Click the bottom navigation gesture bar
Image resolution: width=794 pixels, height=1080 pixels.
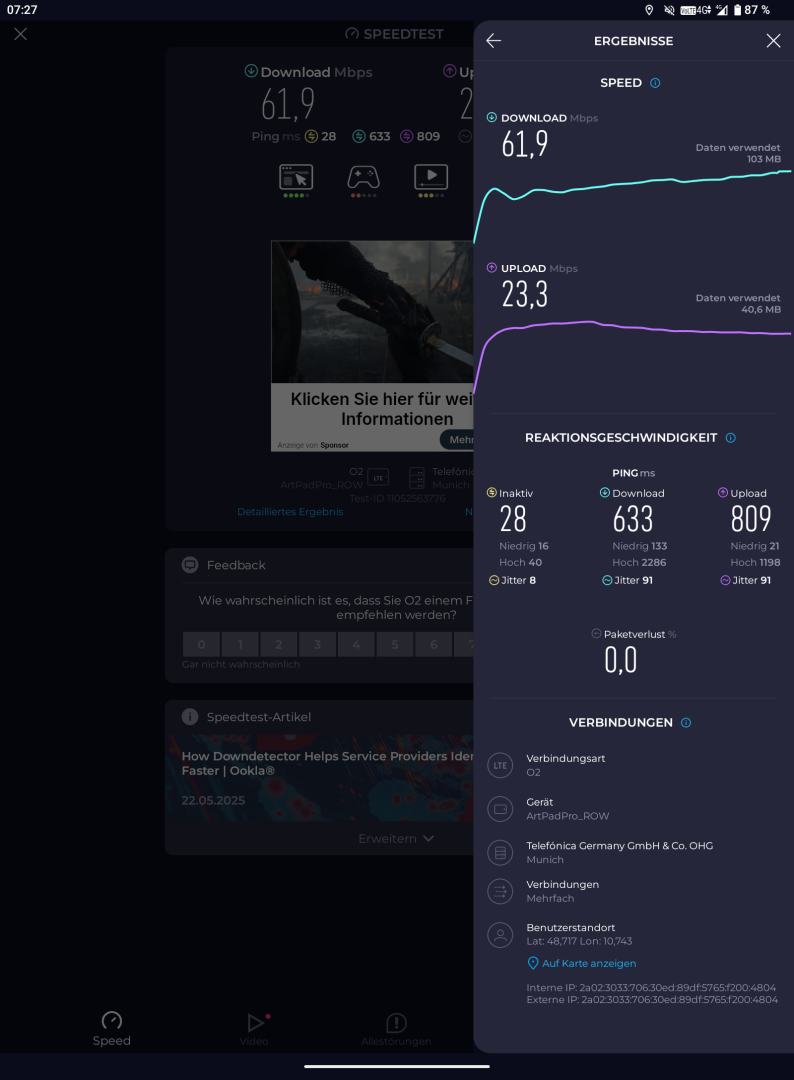click(x=397, y=1066)
